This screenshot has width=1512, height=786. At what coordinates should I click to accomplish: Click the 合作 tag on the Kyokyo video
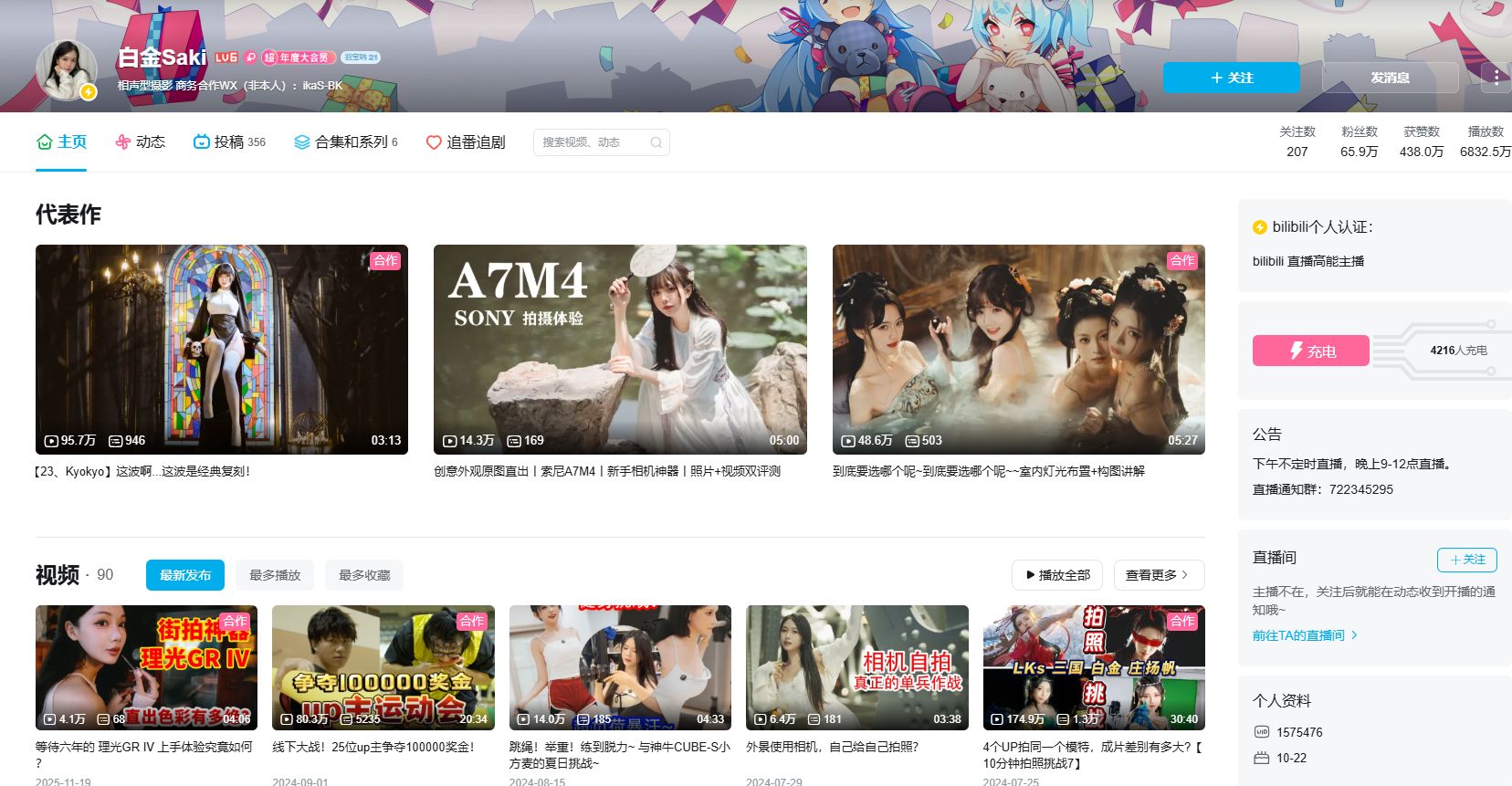[x=385, y=261]
